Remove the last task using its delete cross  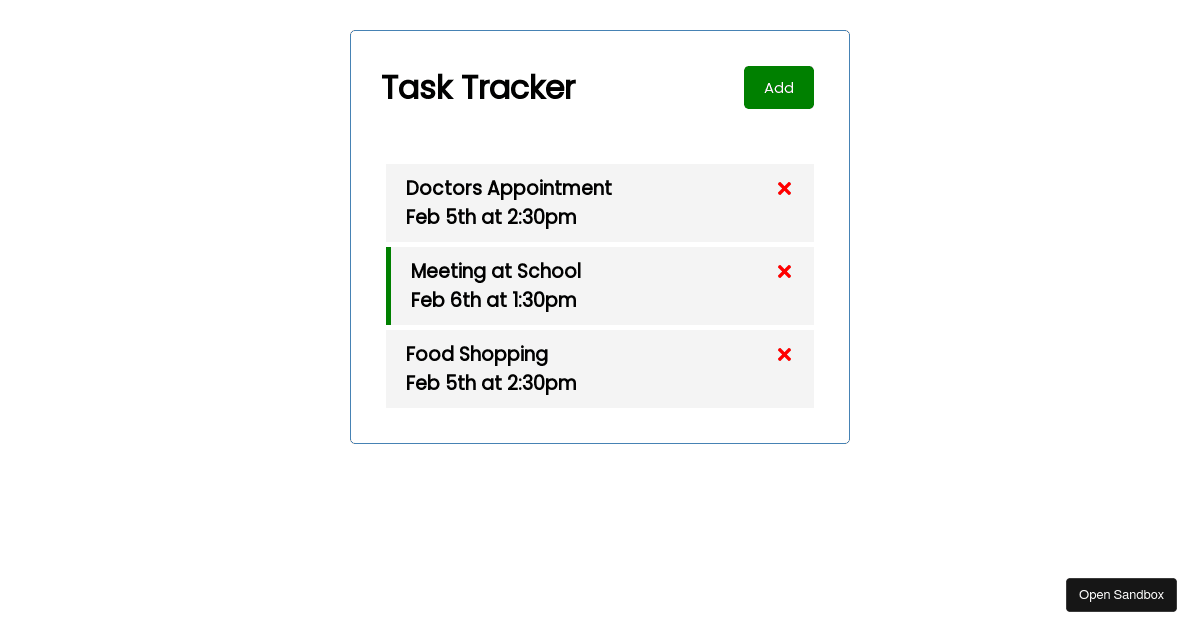point(784,354)
